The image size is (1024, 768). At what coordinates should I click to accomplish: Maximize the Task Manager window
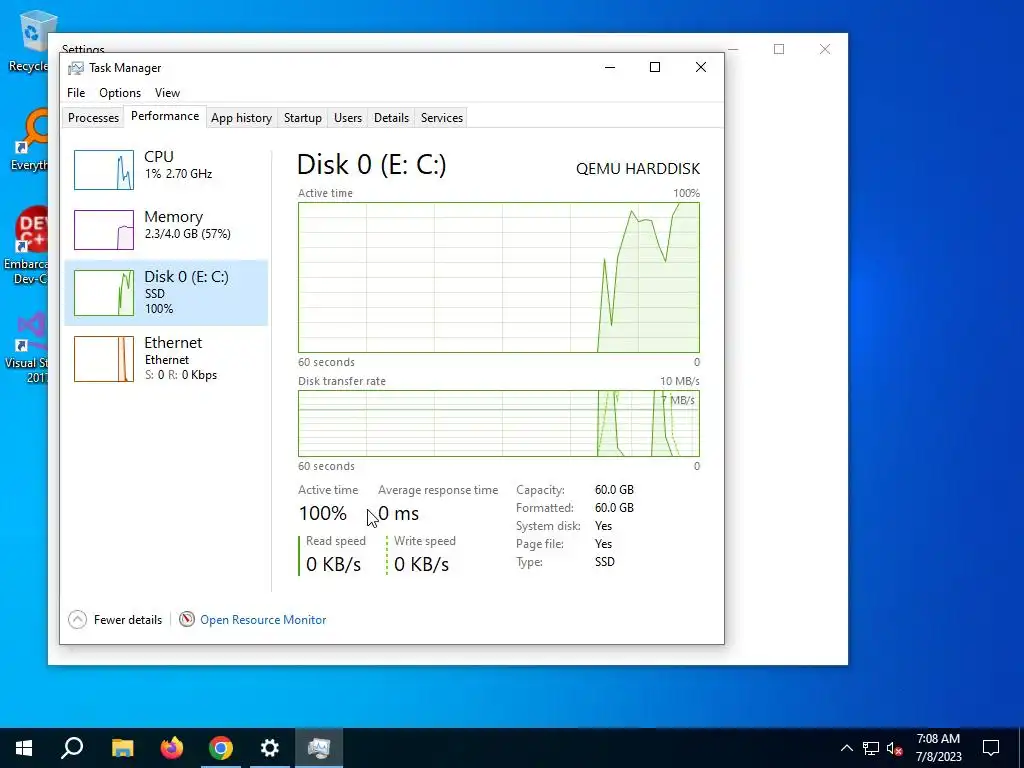click(x=655, y=67)
